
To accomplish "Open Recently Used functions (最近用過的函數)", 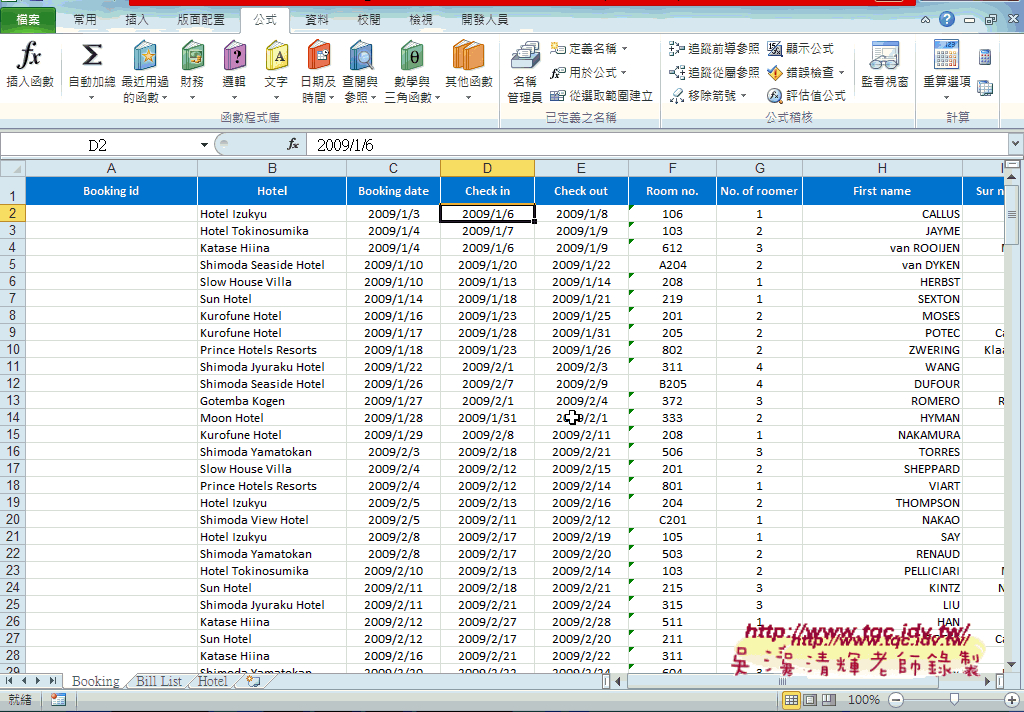I will [145, 72].
